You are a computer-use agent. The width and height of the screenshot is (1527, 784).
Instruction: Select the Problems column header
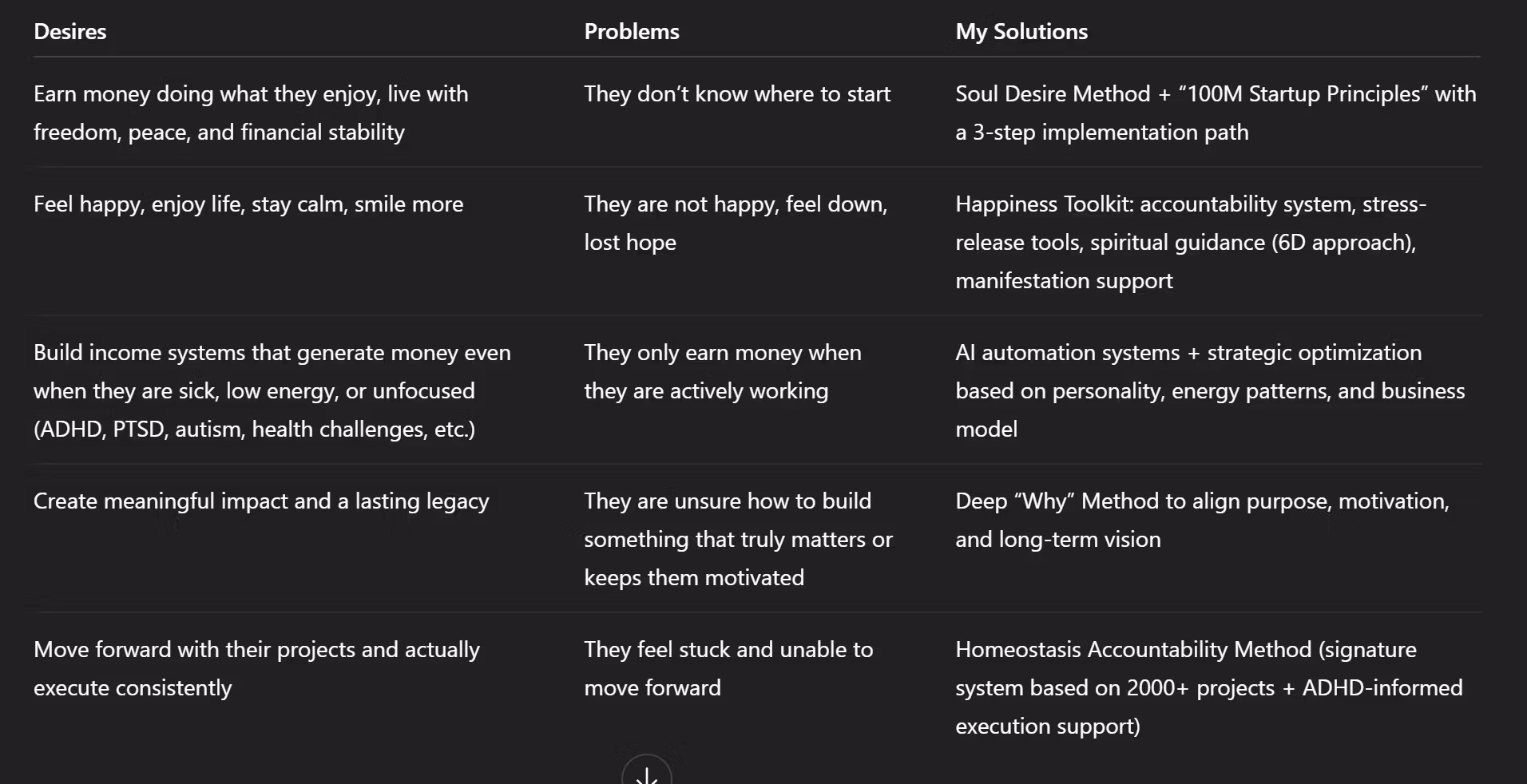coord(632,32)
